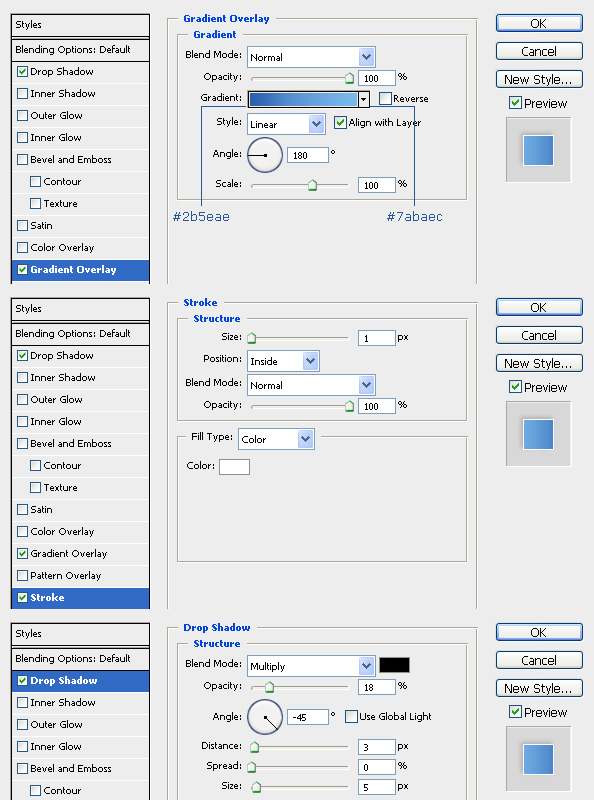The height and width of the screenshot is (800, 594).
Task: Click the Stroke Position Inside dropdown arrow
Action: click(x=310, y=361)
